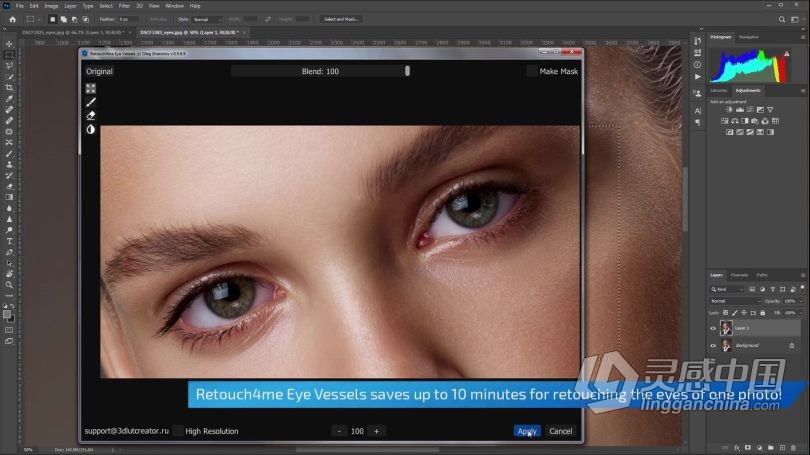
Task: Hide Background layer using eye icon
Action: [713, 346]
